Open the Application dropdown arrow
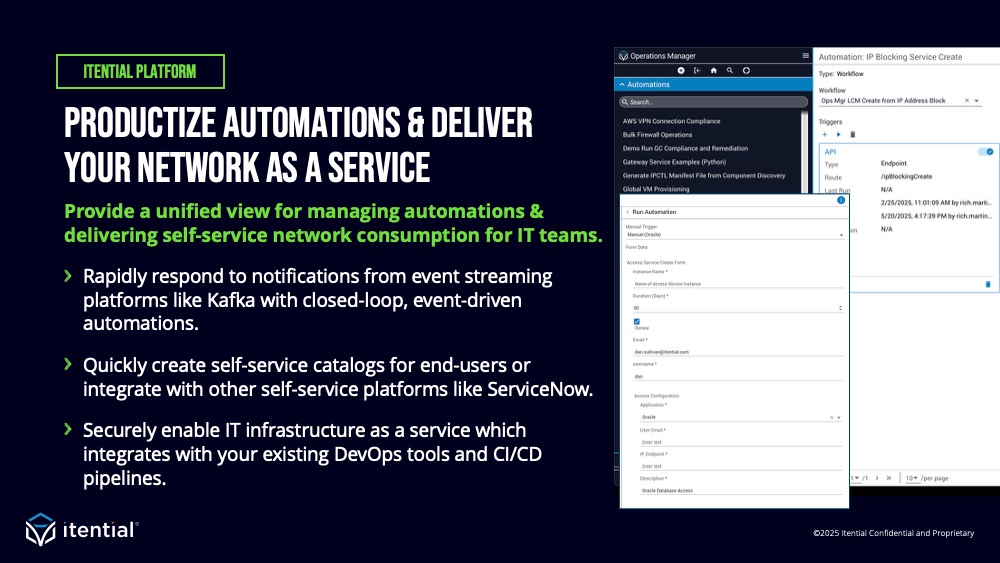Image resolution: width=1000 pixels, height=563 pixels. [839, 418]
